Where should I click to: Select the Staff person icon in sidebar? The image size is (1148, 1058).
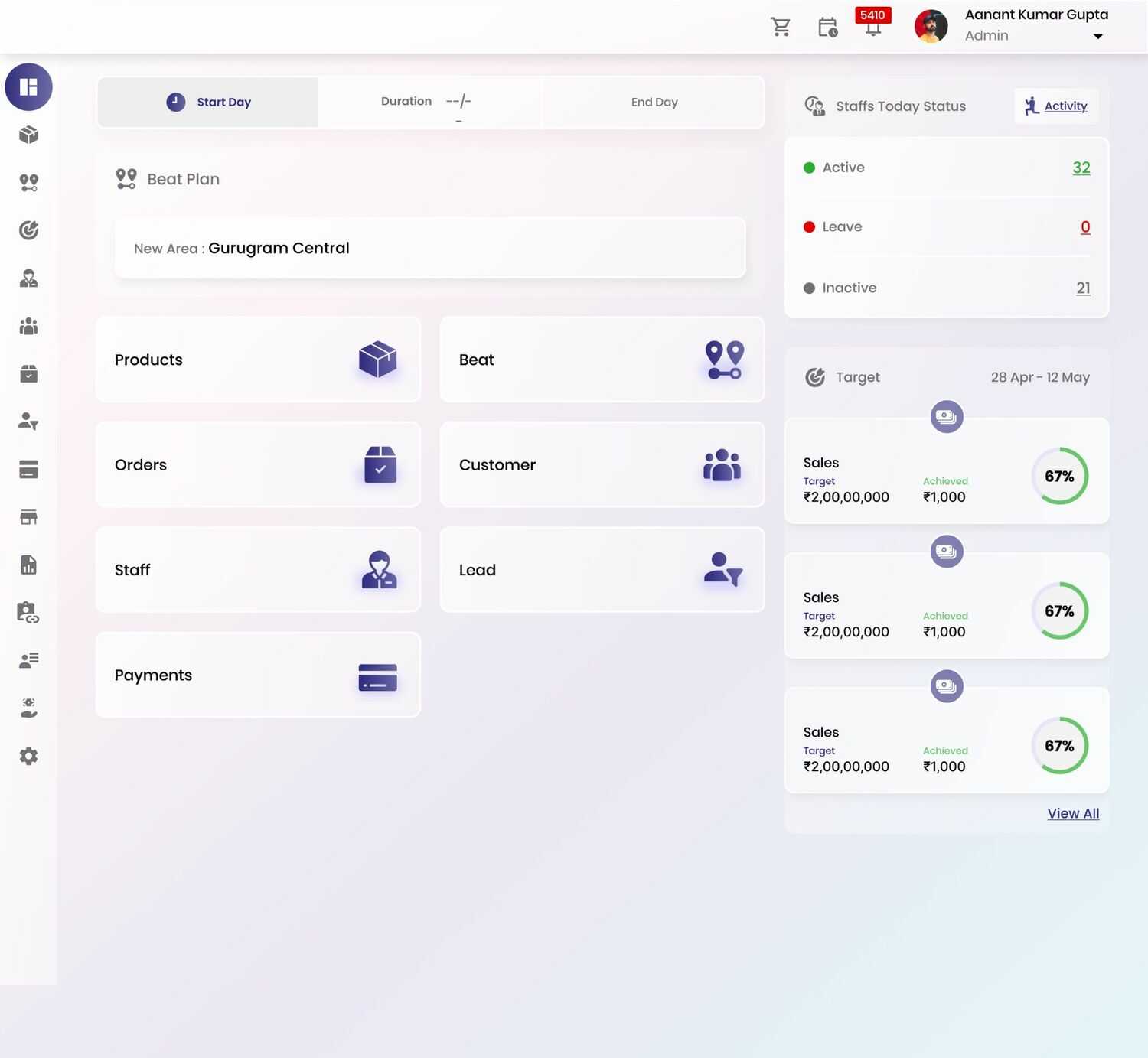pyautogui.click(x=28, y=278)
